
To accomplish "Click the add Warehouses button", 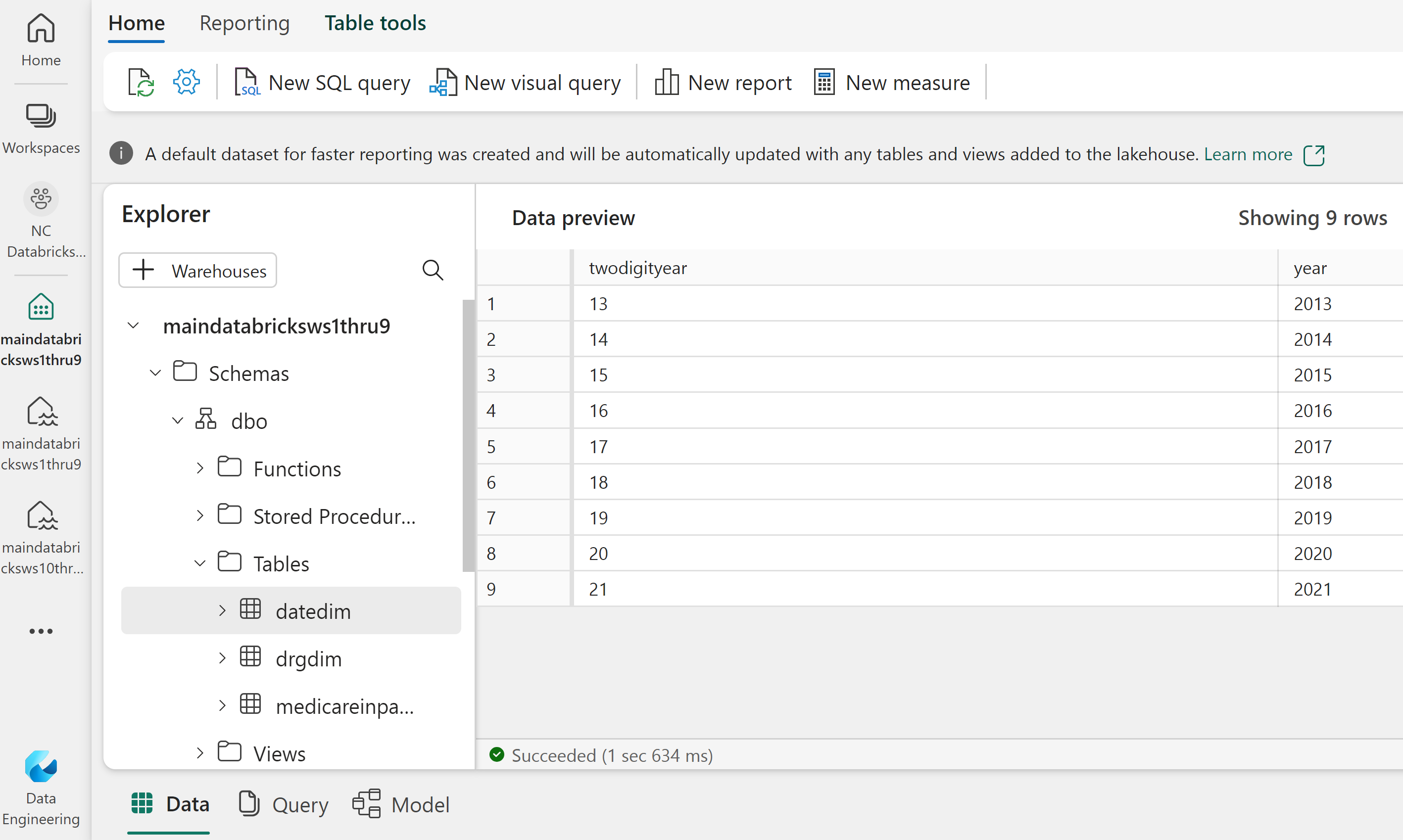I will tap(197, 271).
